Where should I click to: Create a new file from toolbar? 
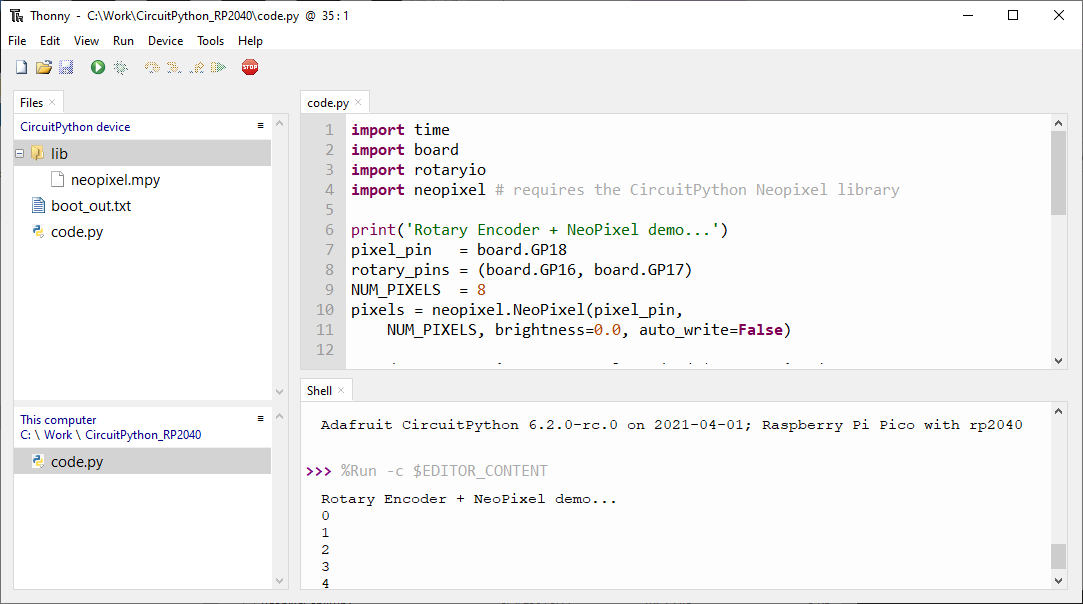pyautogui.click(x=21, y=67)
